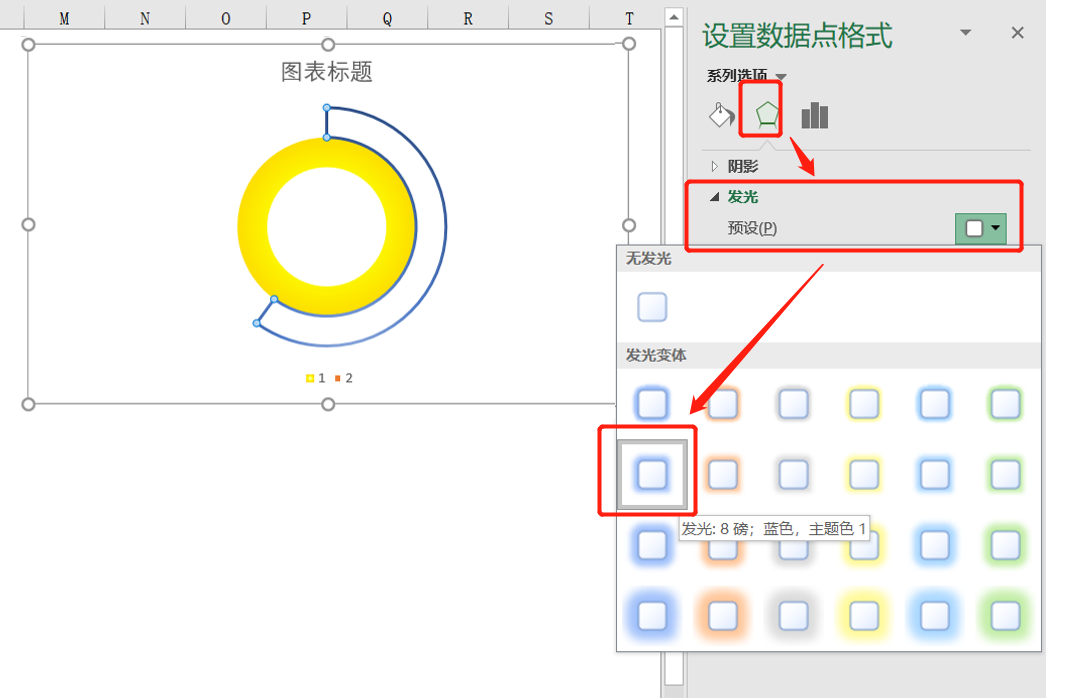This screenshot has height=698, width=1090.
Task: Select the 图表标题 chart title
Action: point(327,72)
